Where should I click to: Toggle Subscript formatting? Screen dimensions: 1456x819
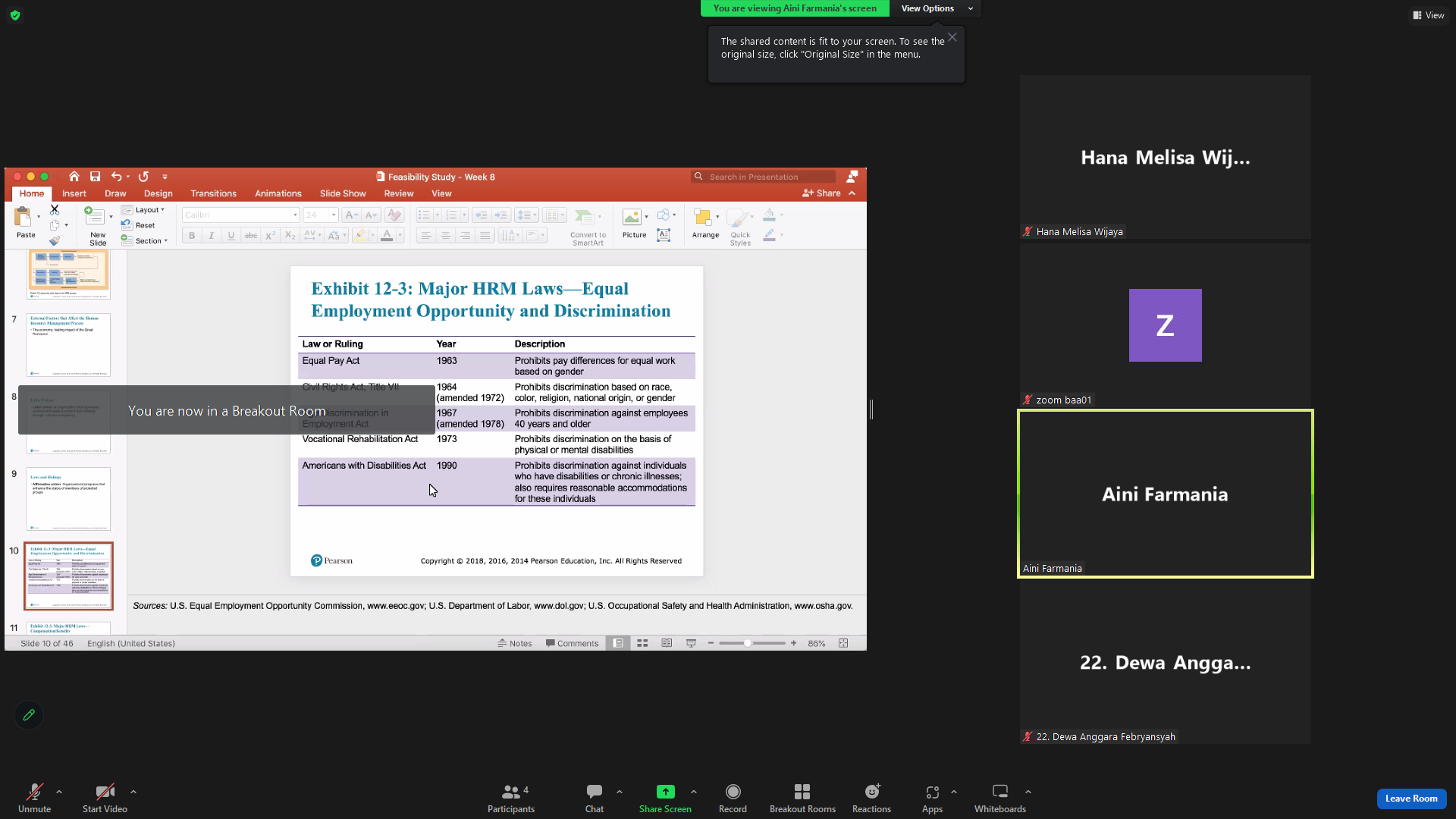290,236
